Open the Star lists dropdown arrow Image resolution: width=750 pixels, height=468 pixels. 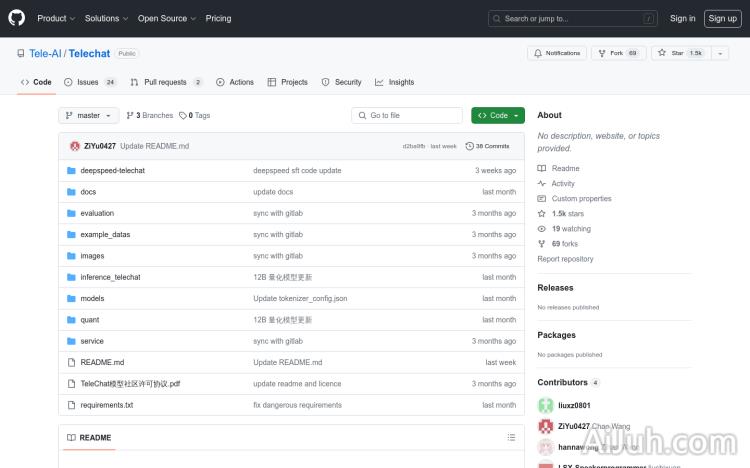[x=720, y=53]
